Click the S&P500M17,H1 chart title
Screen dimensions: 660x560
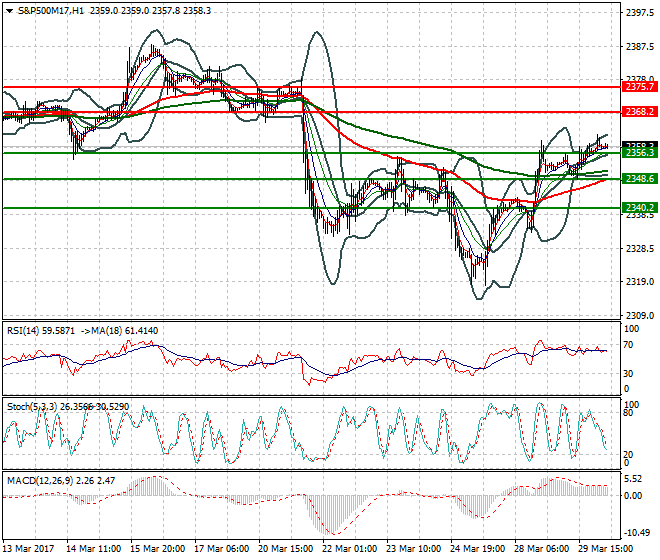click(x=51, y=11)
